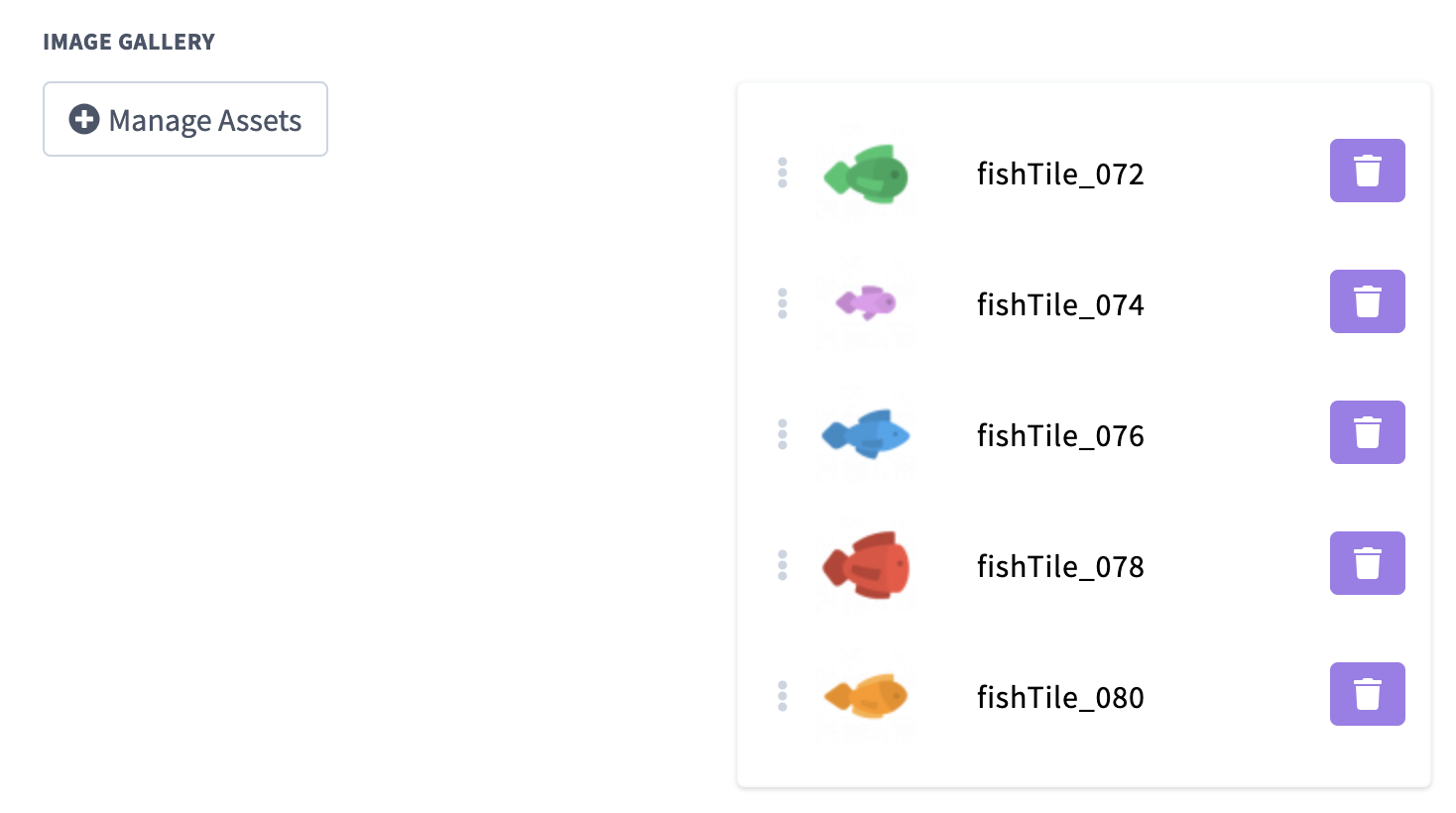The height and width of the screenshot is (813, 1456).
Task: Select the blue fish thumbnail
Action: [x=867, y=434]
